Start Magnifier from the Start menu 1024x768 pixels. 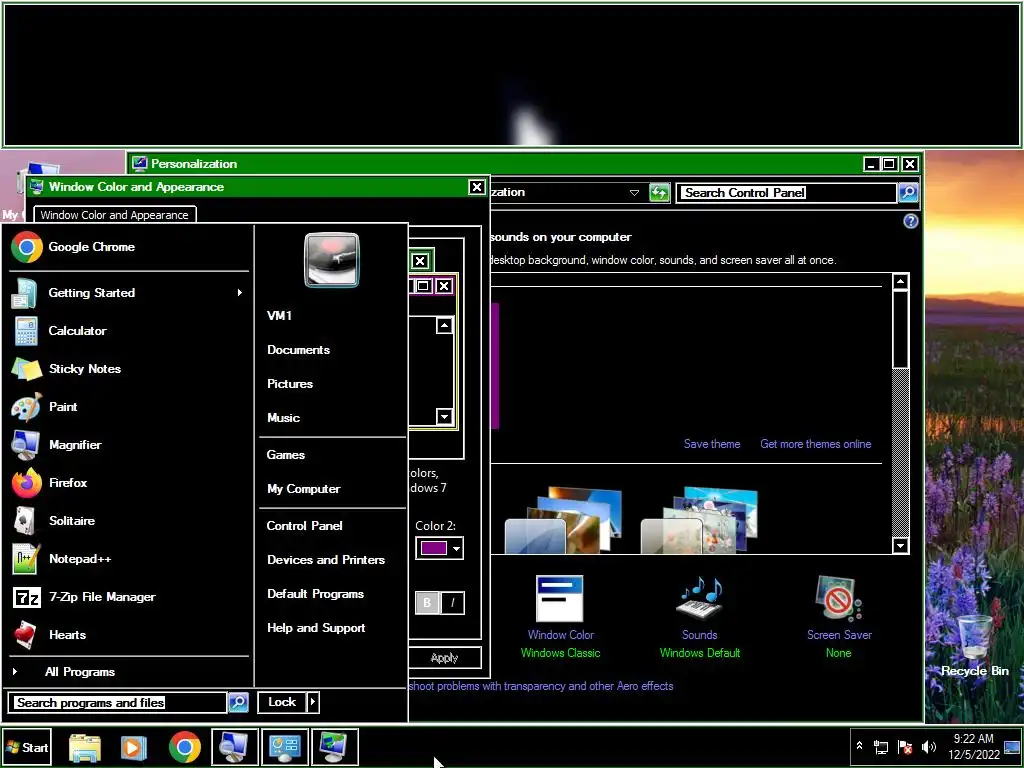click(129, 445)
